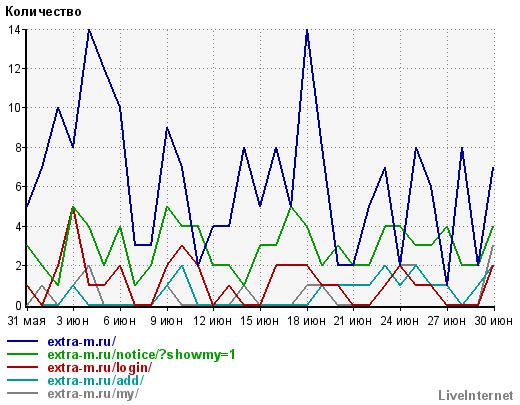Click the teal legend line swatch
Screen dimensions: 520x405
(x=23, y=380)
